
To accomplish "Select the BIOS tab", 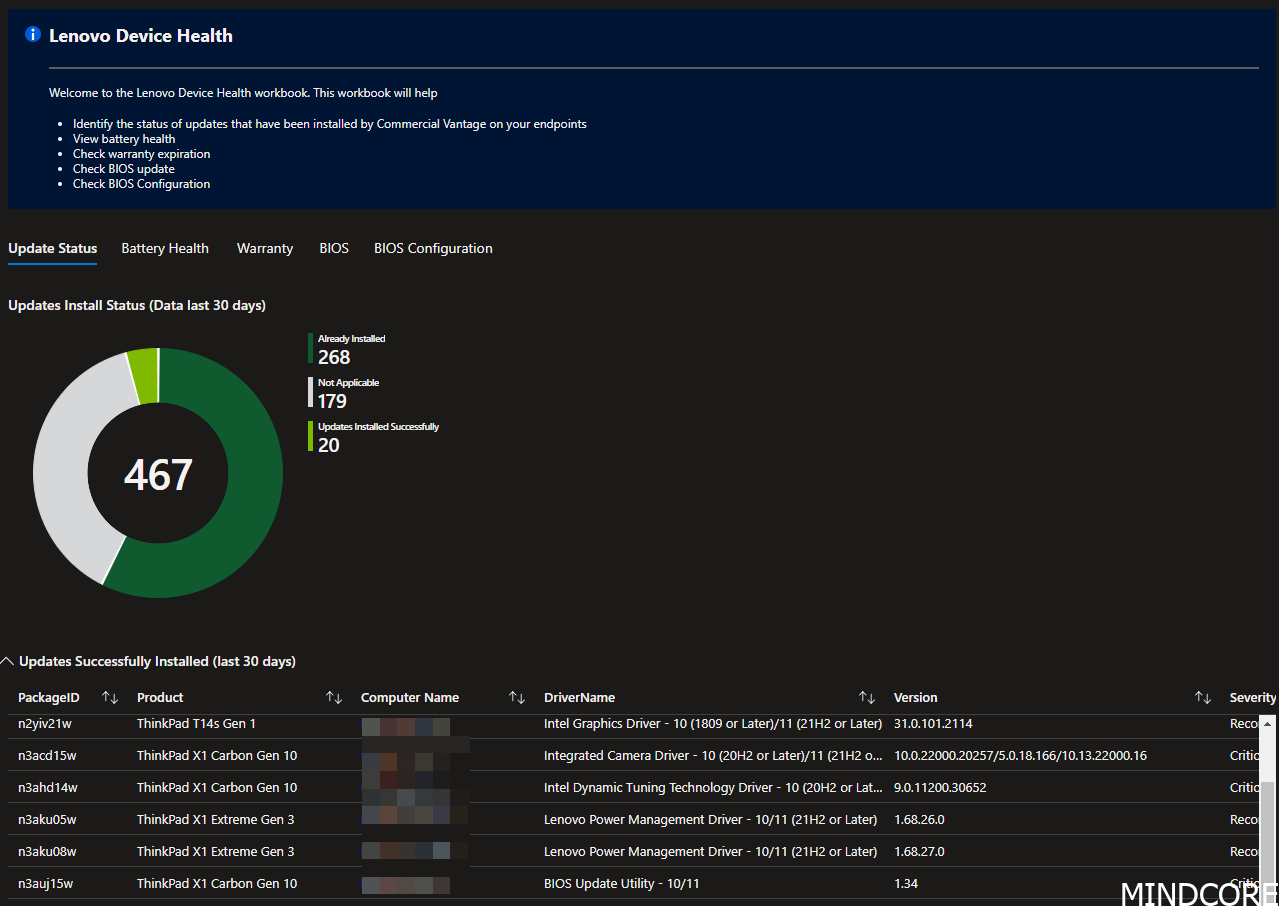I will (334, 248).
